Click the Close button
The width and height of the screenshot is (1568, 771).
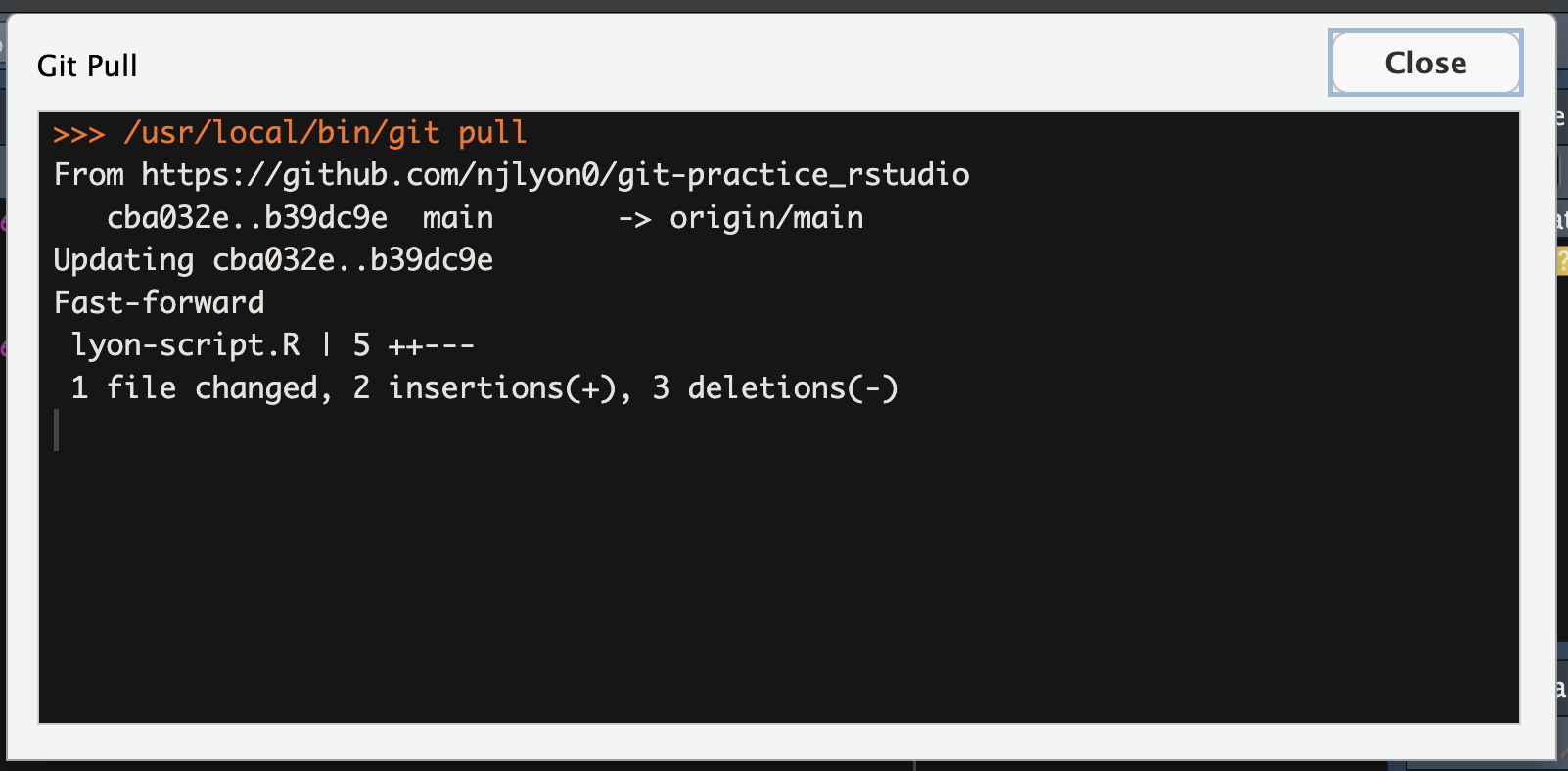(1425, 63)
